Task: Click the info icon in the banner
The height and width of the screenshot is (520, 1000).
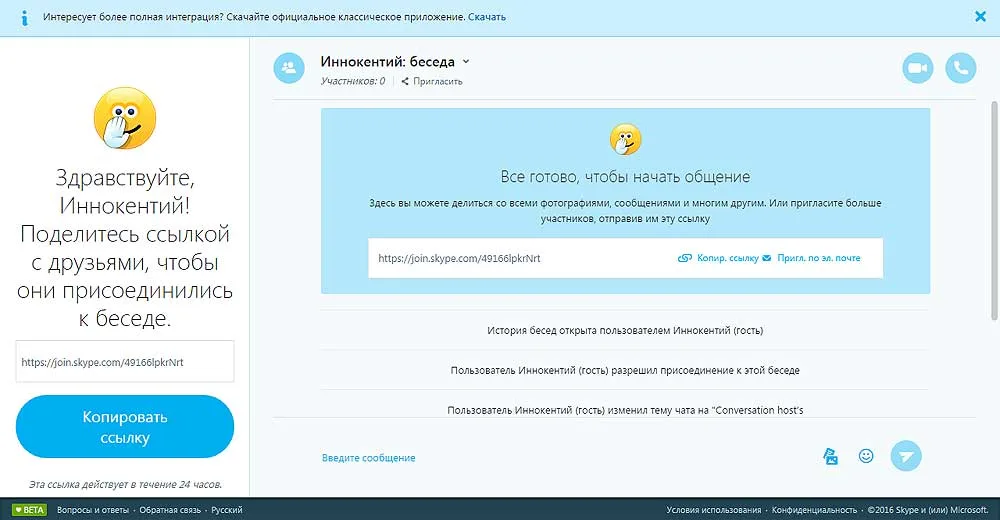Action: (x=24, y=18)
